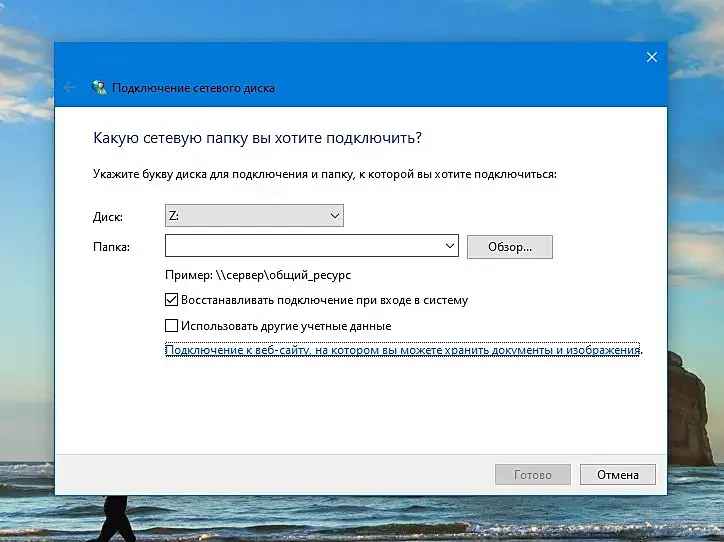724x542 pixels.
Task: Open the Диск drive letter dropdown
Action: click(254, 216)
